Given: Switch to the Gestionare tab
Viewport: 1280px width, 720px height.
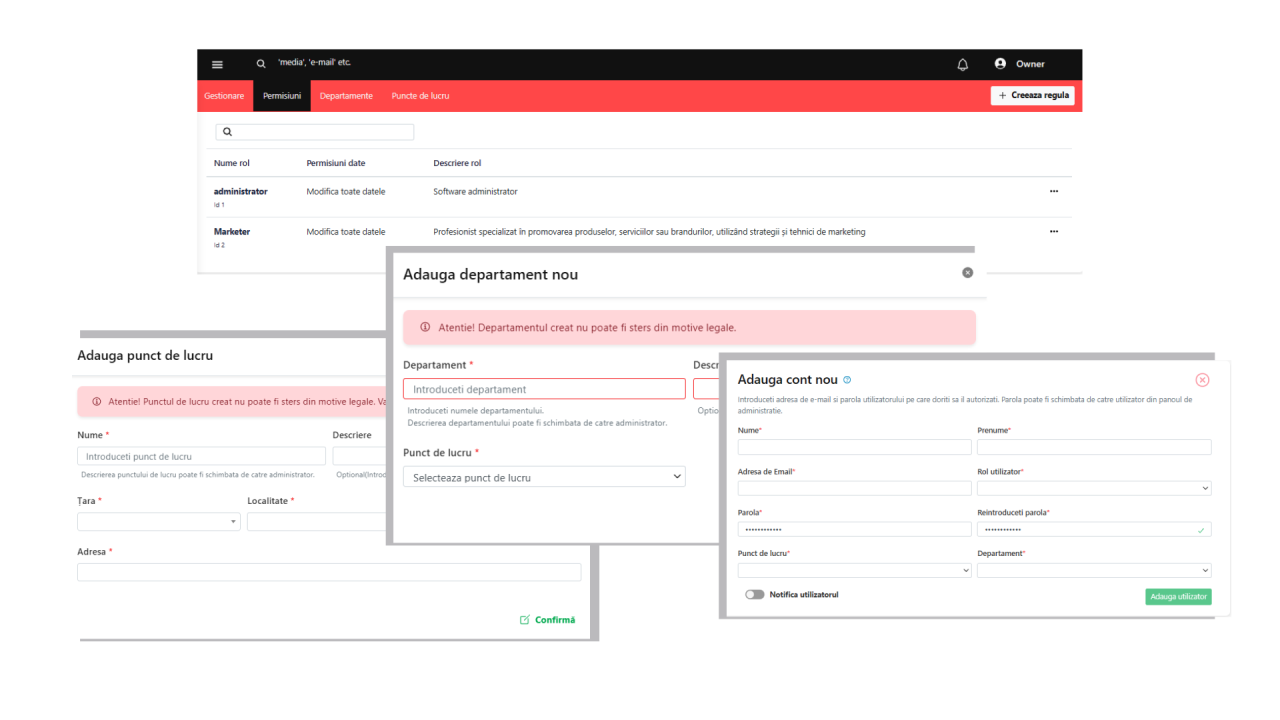Looking at the screenshot, I should (x=224, y=96).
